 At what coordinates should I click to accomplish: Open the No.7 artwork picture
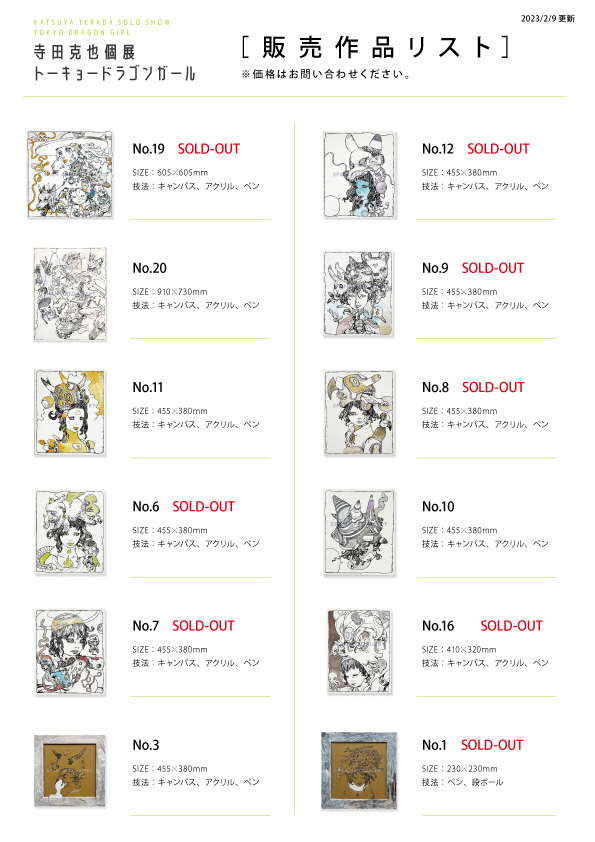[x=70, y=651]
